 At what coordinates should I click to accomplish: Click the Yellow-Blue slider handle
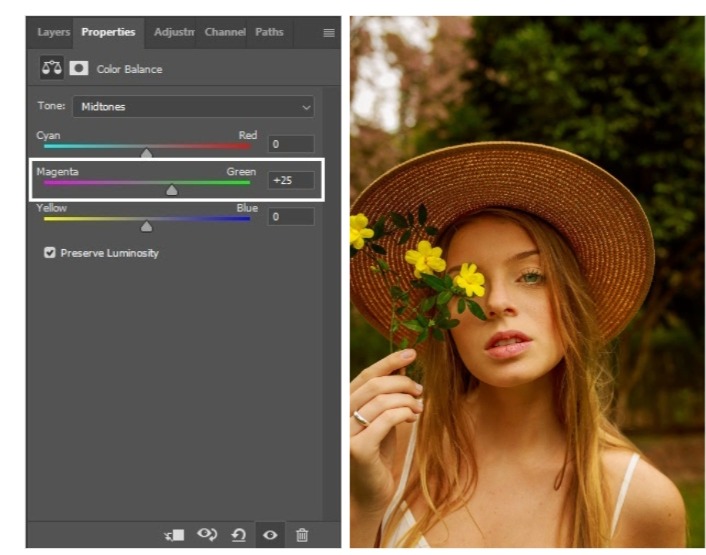coord(147,226)
